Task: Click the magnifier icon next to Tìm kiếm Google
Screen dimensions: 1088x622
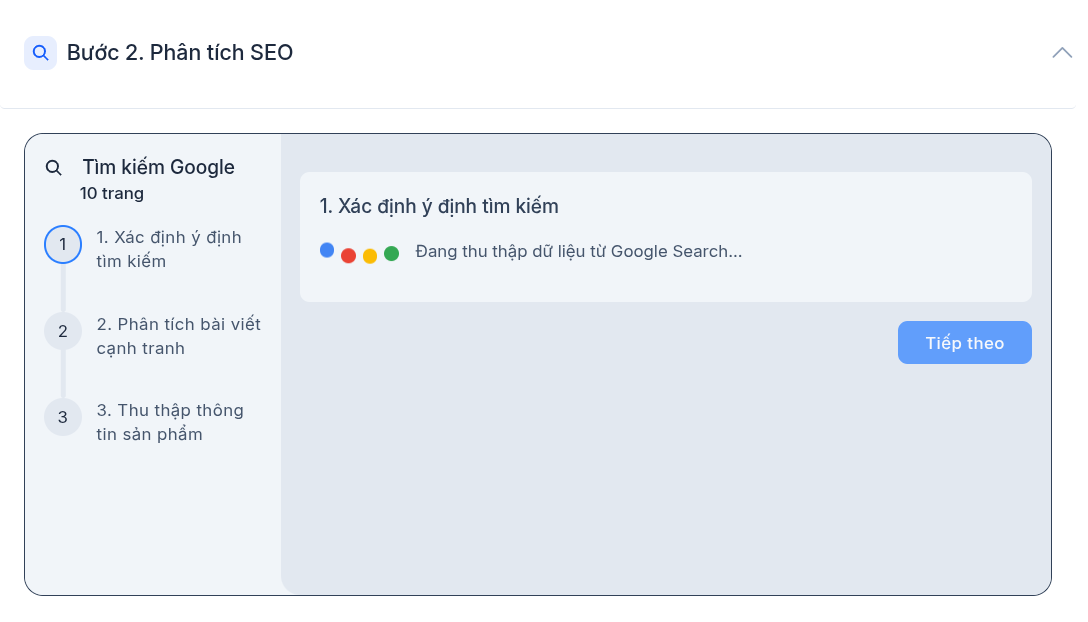Action: click(54, 168)
